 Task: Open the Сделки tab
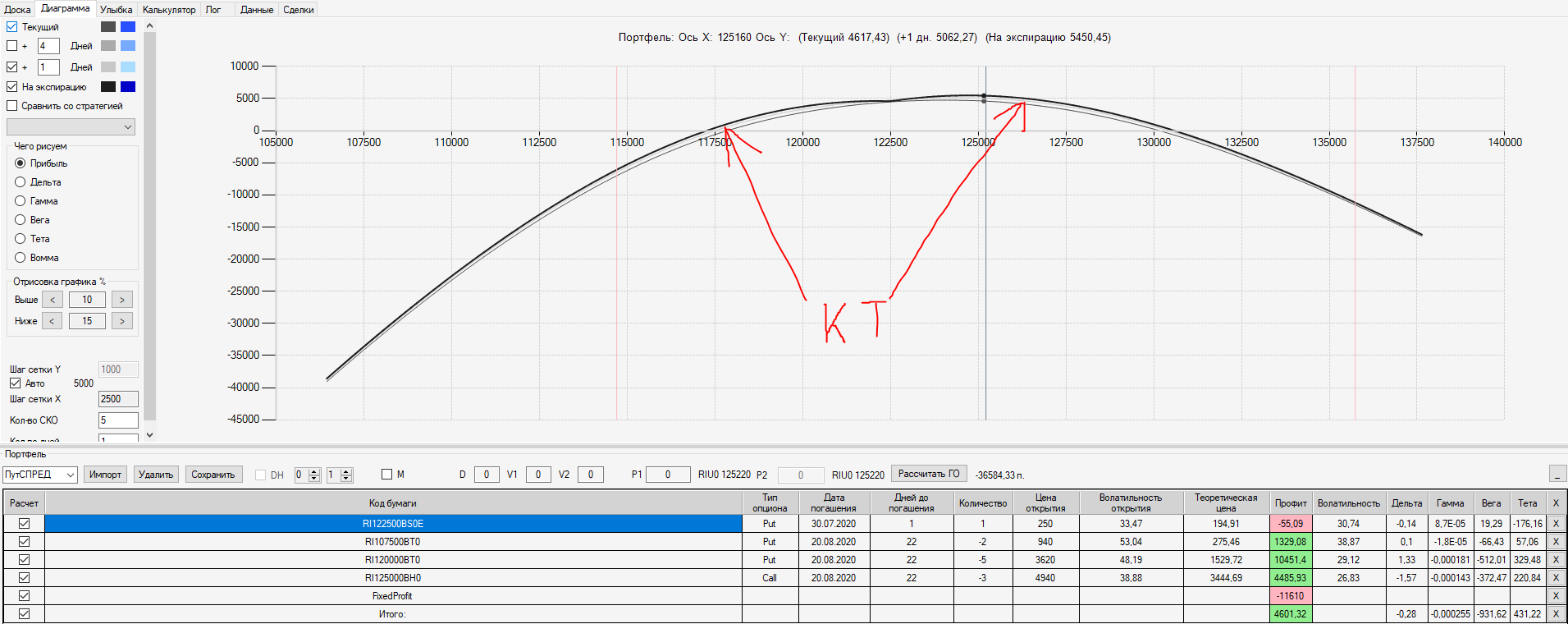coord(299,10)
